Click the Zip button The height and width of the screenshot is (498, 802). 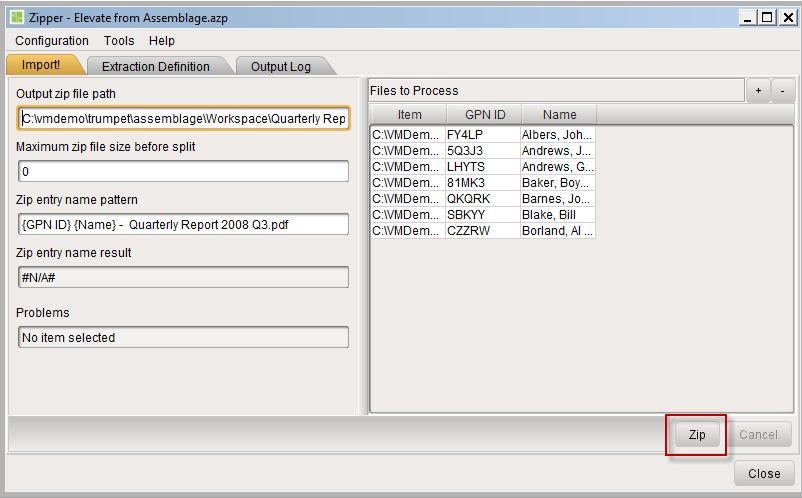(x=697, y=435)
